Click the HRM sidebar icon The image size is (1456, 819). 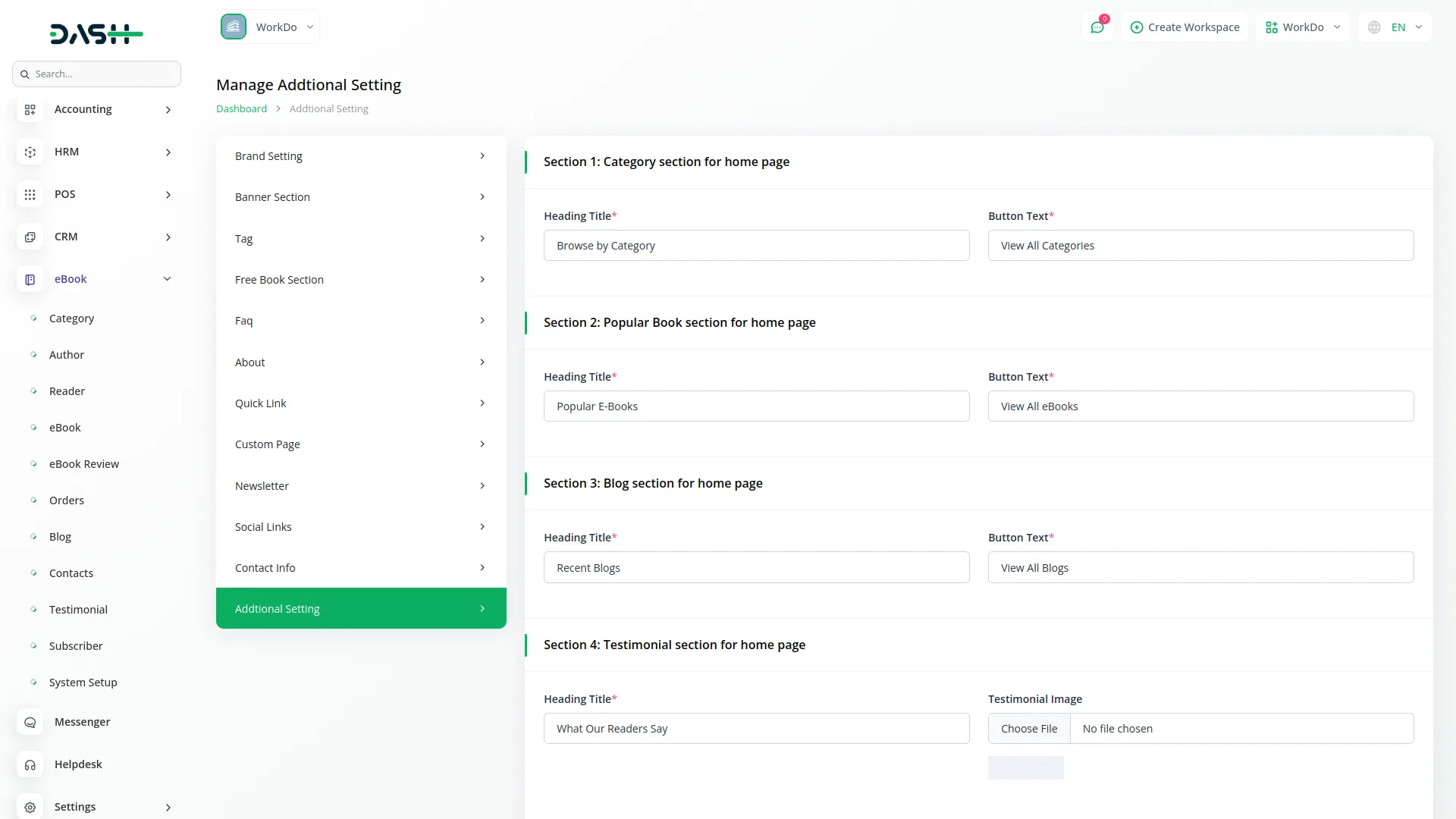(30, 152)
